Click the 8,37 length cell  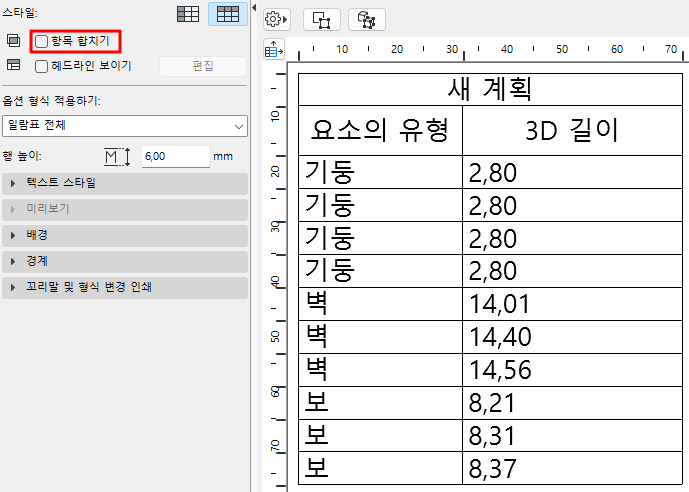[x=572, y=468]
